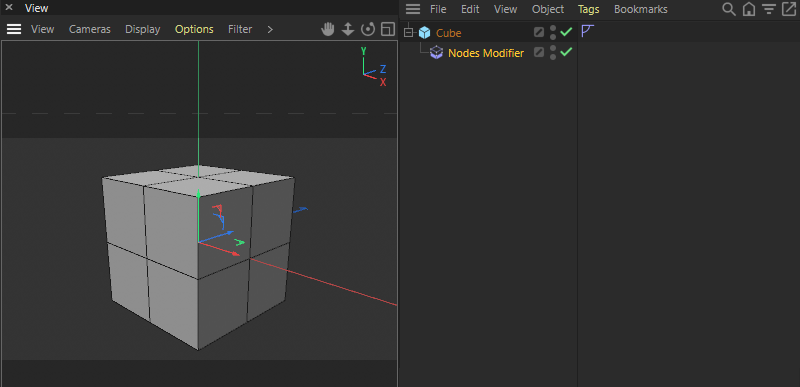Image resolution: width=800 pixels, height=387 pixels.
Task: Open the Object Manager View menu
Action: coord(506,9)
